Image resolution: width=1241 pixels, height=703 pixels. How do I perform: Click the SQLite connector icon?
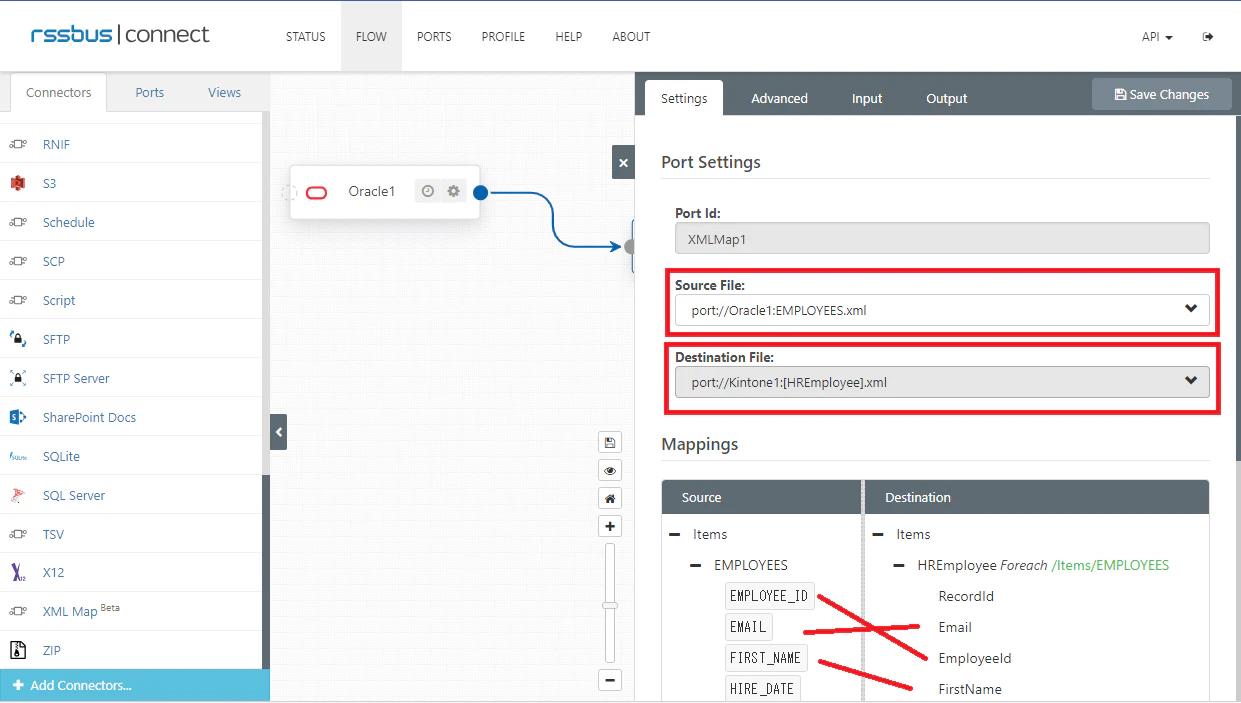(x=18, y=457)
